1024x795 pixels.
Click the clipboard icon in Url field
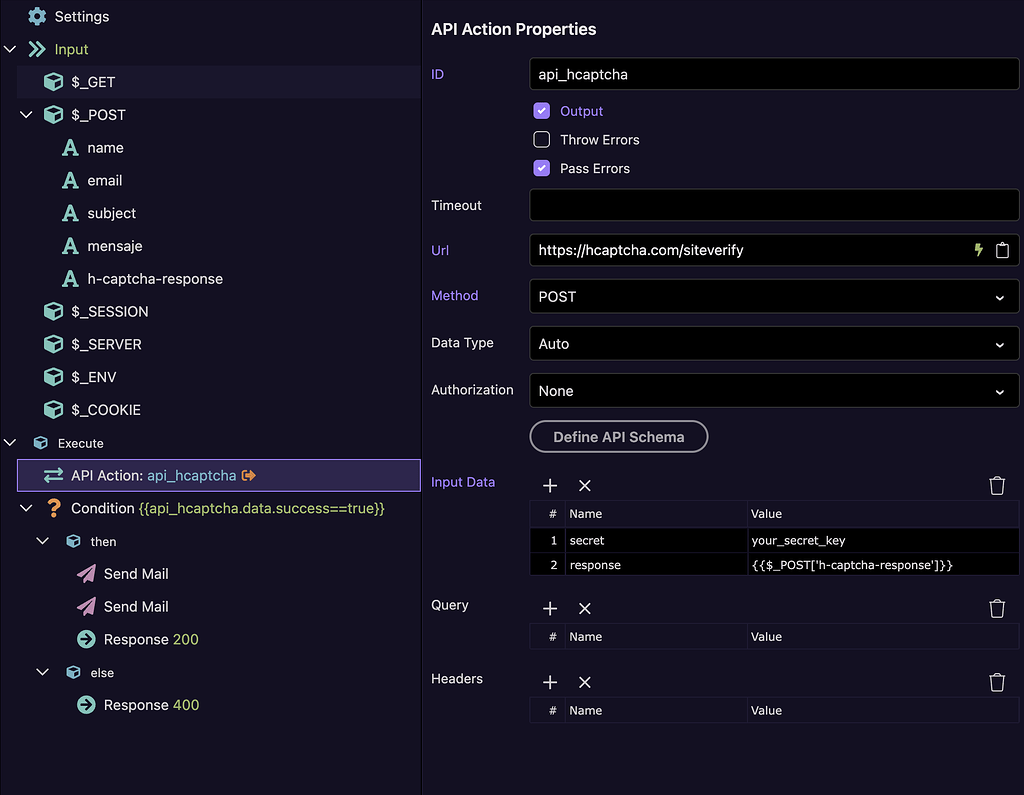1002,250
